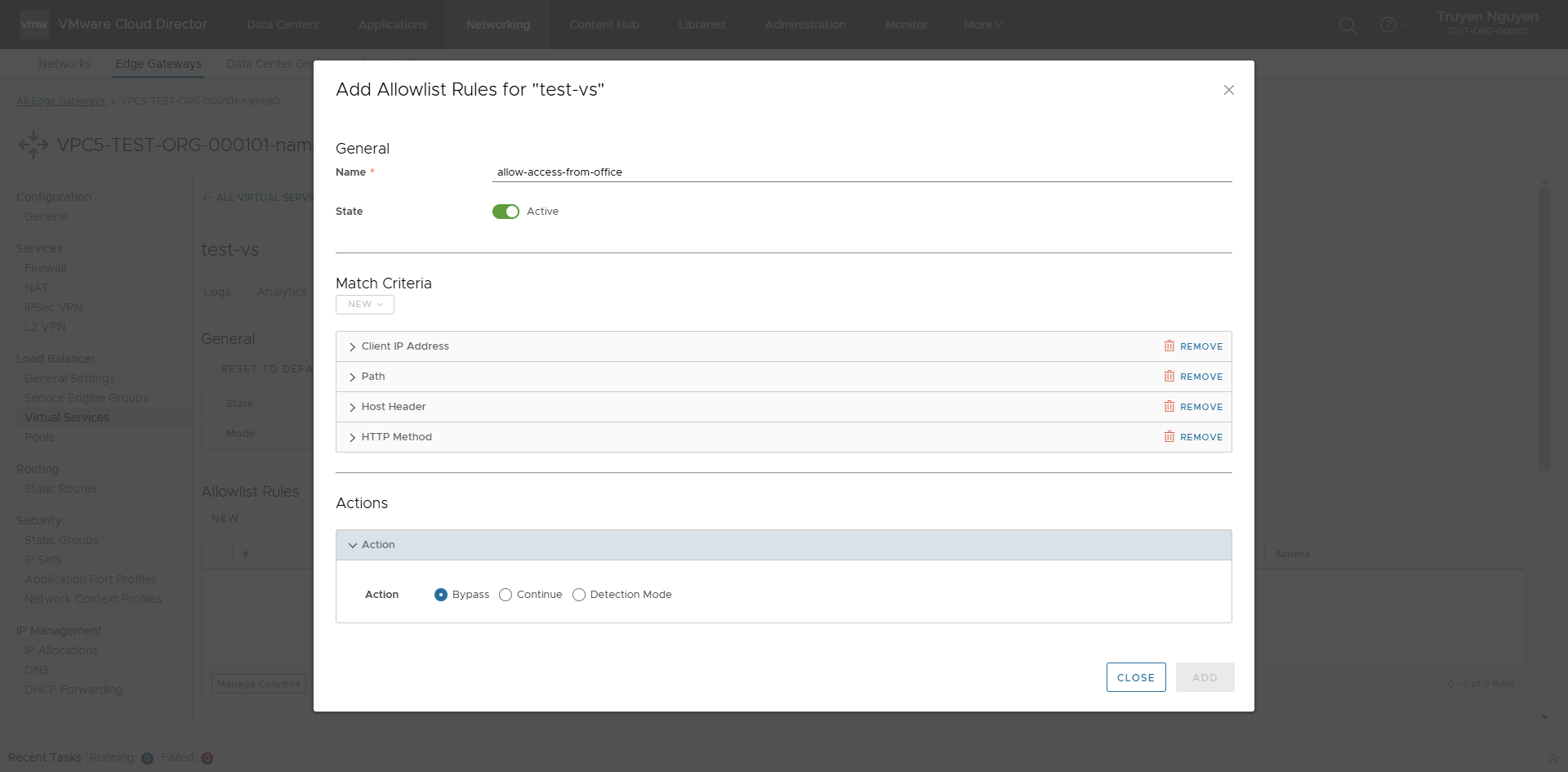
Task: Click the rule Name input field
Action: pos(862,172)
